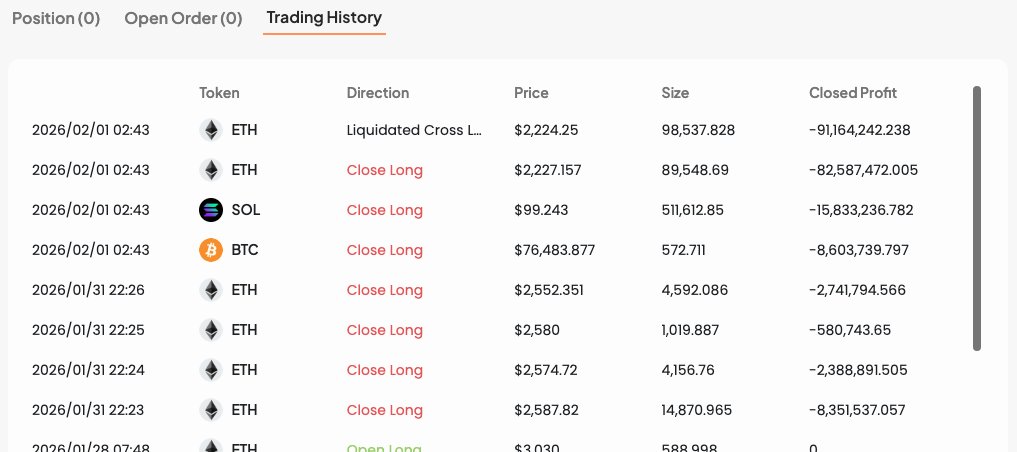Click the Price column header

(x=531, y=93)
